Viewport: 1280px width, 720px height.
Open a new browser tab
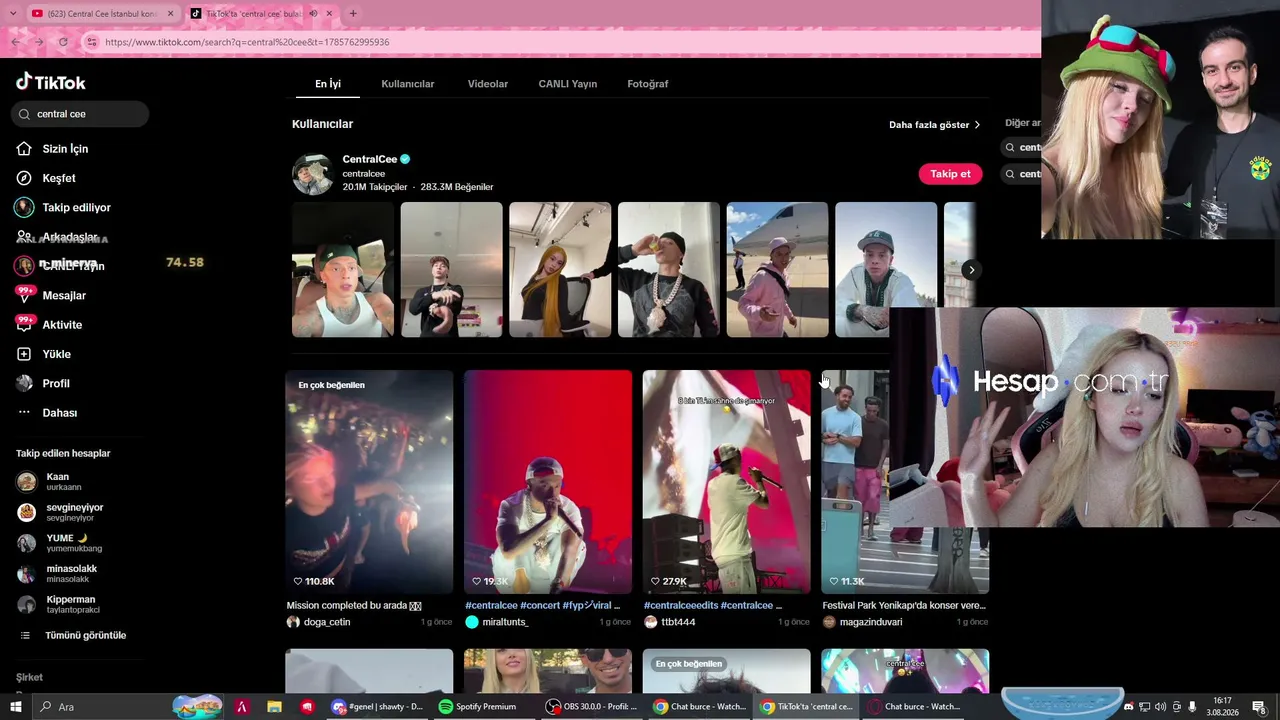click(x=353, y=13)
